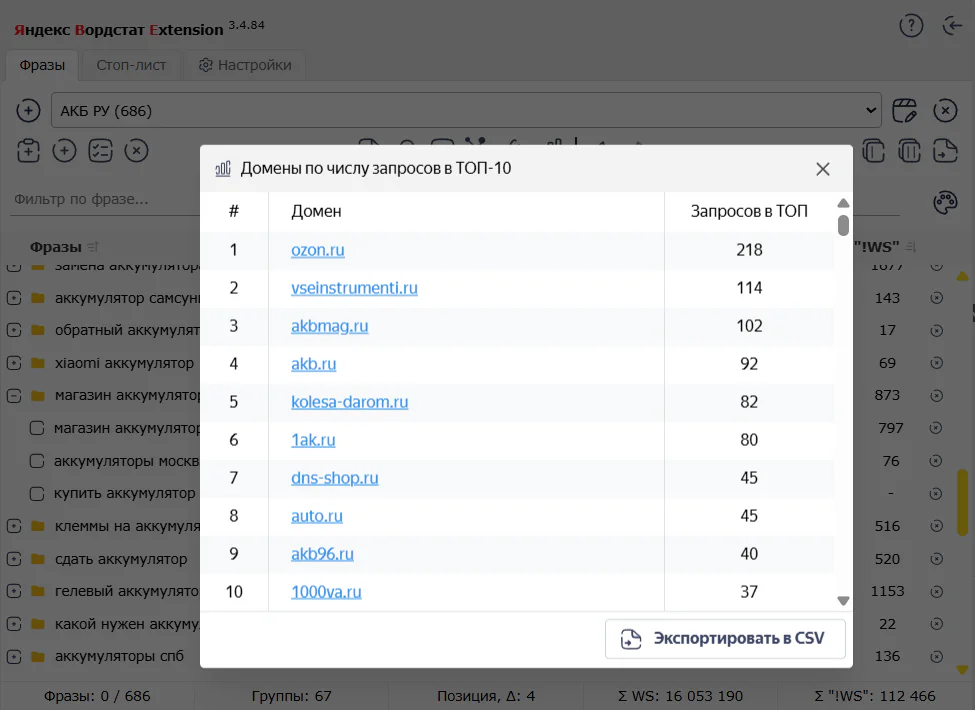Switch to the Стоп-лист tab
Image resolution: width=975 pixels, height=710 pixels.
(x=131, y=65)
